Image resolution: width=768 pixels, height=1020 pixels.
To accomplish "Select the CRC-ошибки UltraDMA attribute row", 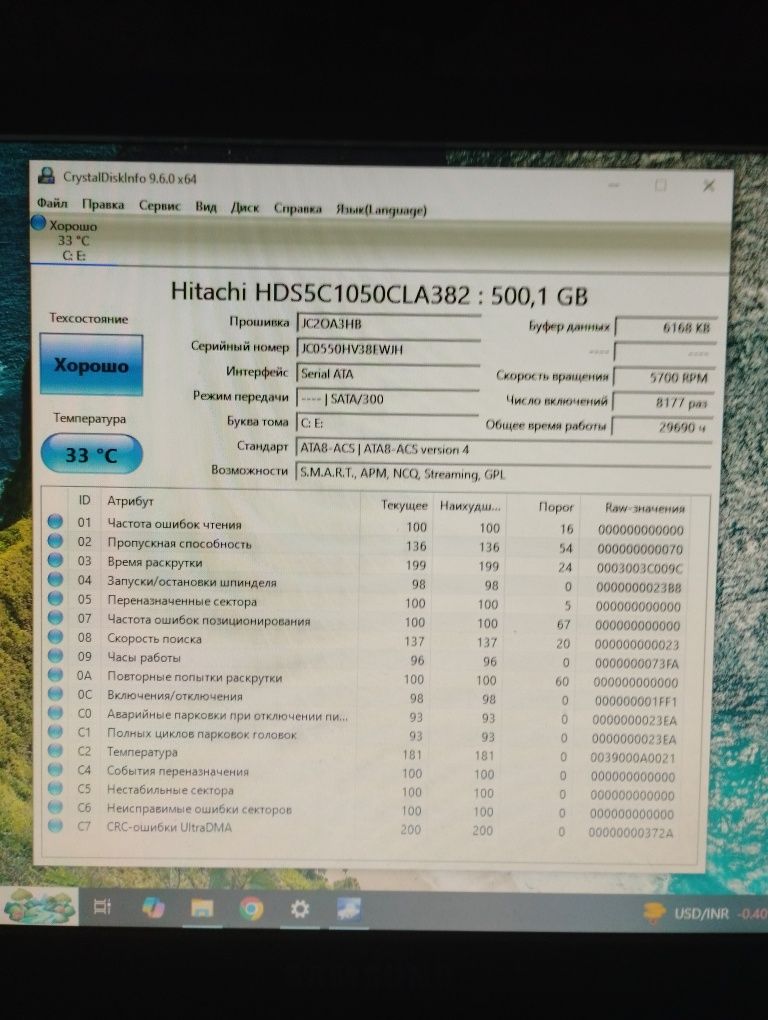I will pyautogui.click(x=371, y=829).
